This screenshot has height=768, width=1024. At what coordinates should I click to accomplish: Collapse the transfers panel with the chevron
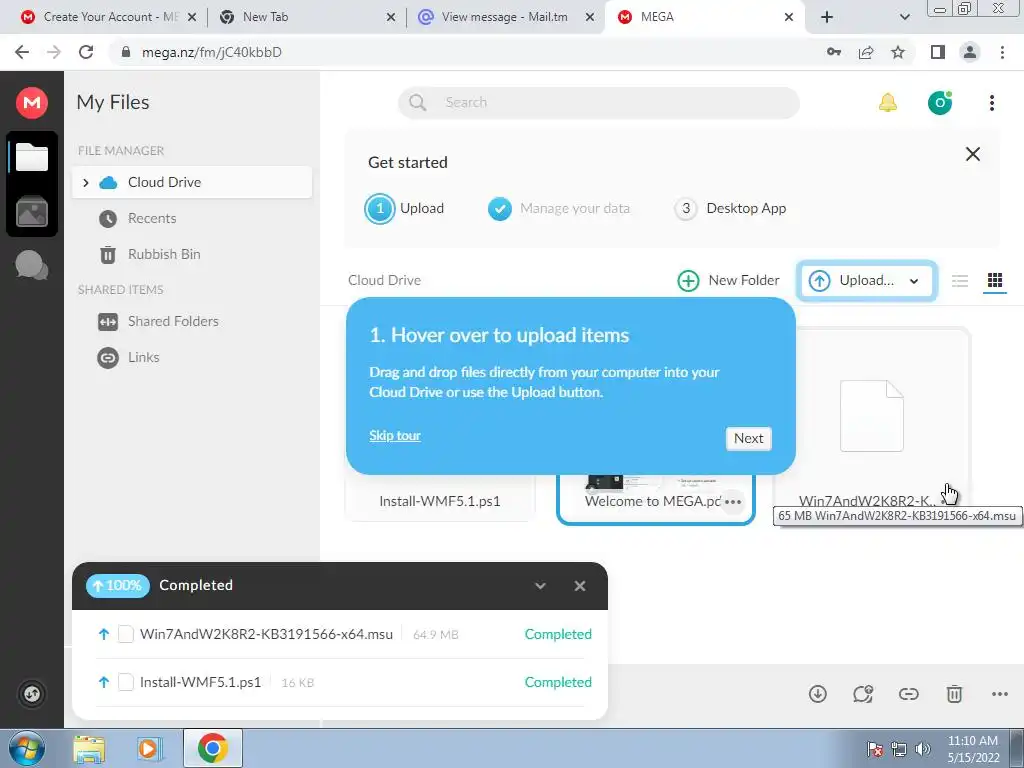[540, 586]
